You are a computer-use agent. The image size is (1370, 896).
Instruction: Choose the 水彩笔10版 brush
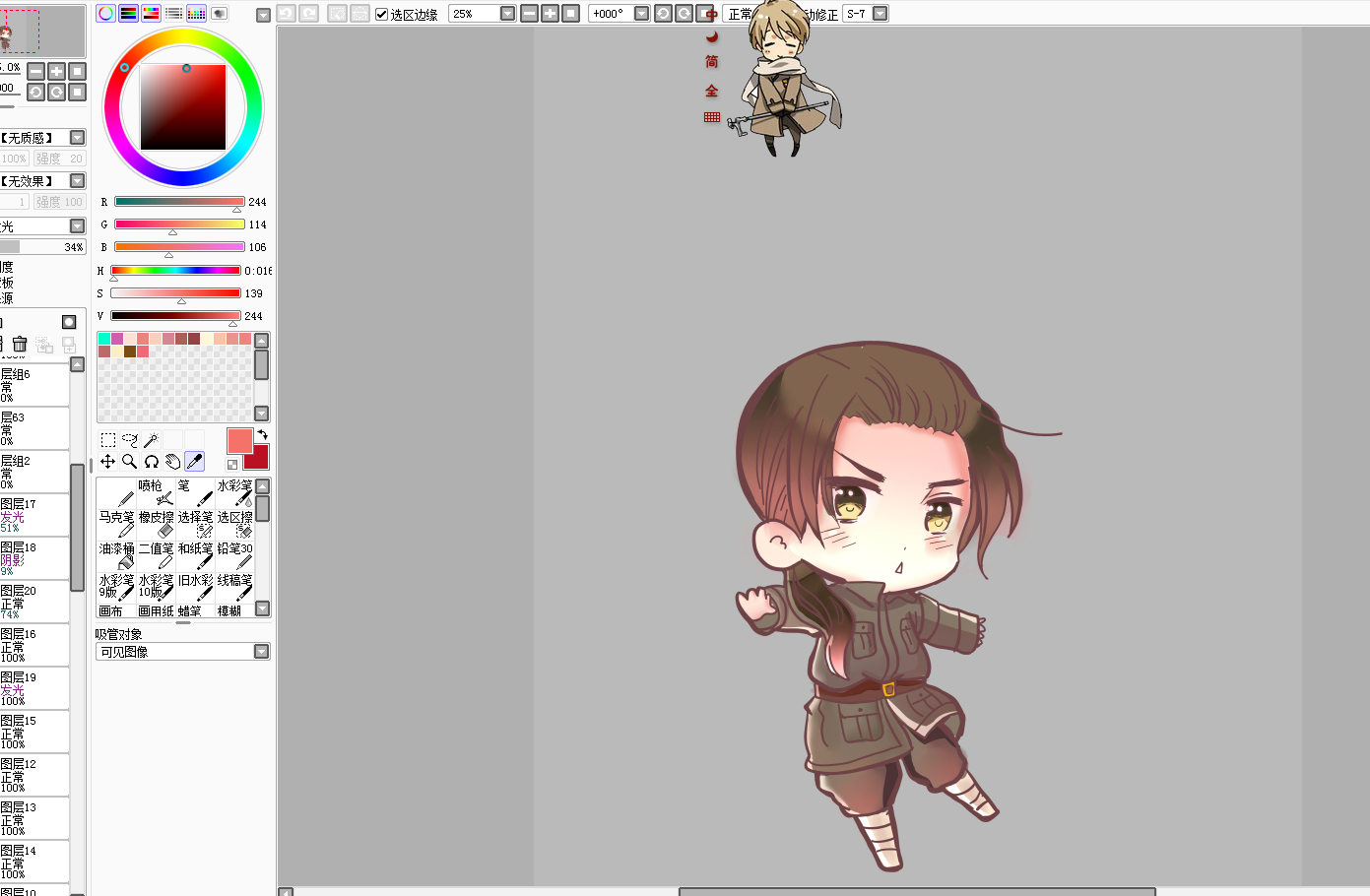pyautogui.click(x=156, y=587)
